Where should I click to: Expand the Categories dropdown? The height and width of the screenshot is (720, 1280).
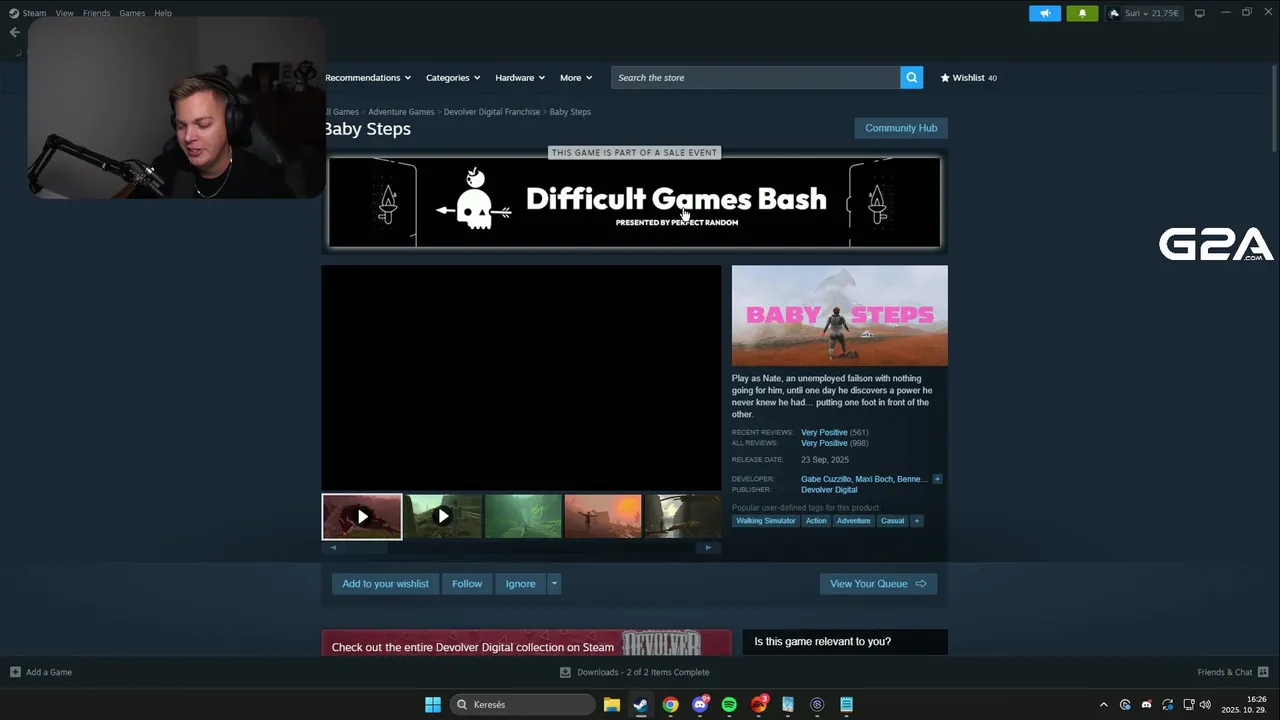click(x=453, y=77)
